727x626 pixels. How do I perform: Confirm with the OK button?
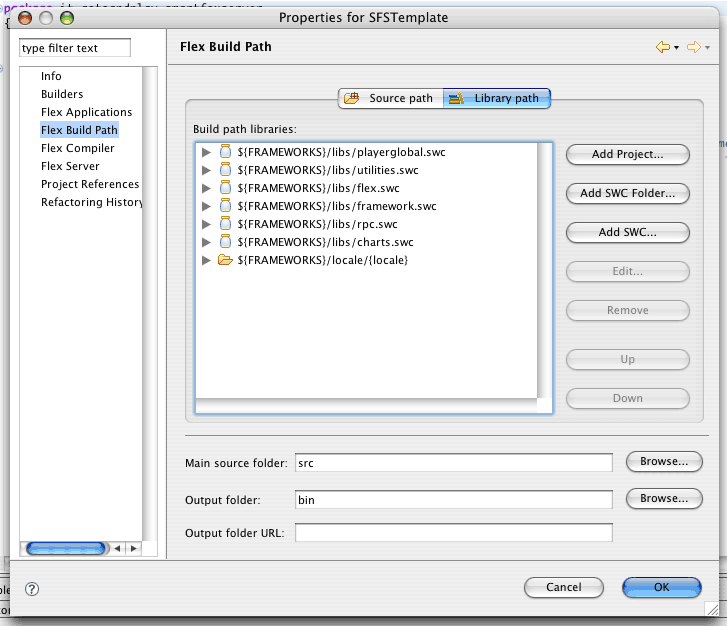(x=662, y=588)
